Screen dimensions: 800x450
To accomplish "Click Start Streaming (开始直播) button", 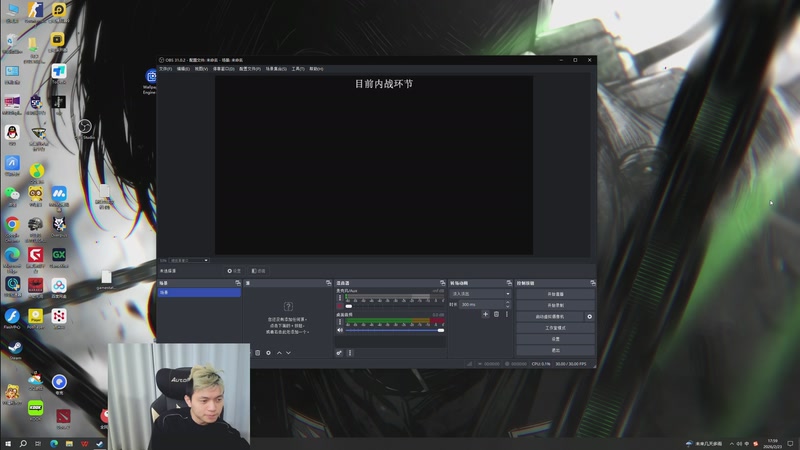I will pos(555,294).
